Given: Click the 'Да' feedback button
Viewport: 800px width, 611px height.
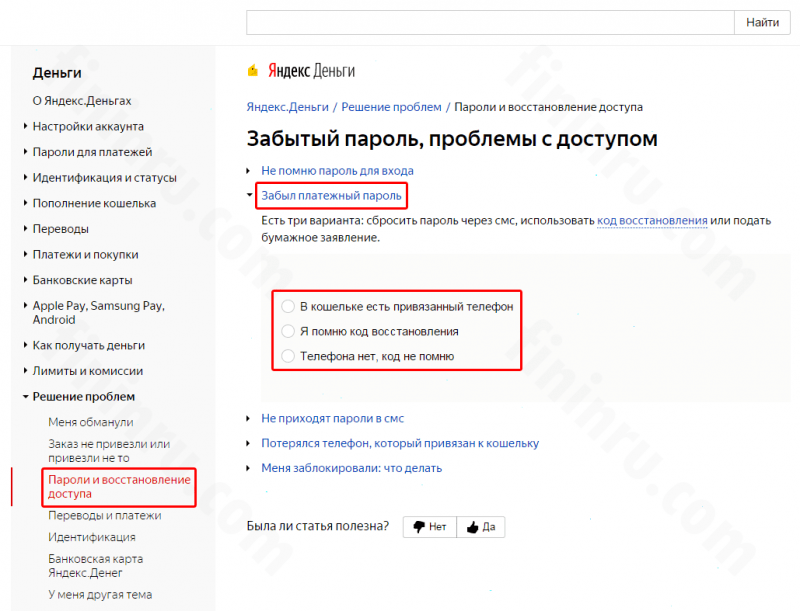Looking at the screenshot, I should pos(481,527).
